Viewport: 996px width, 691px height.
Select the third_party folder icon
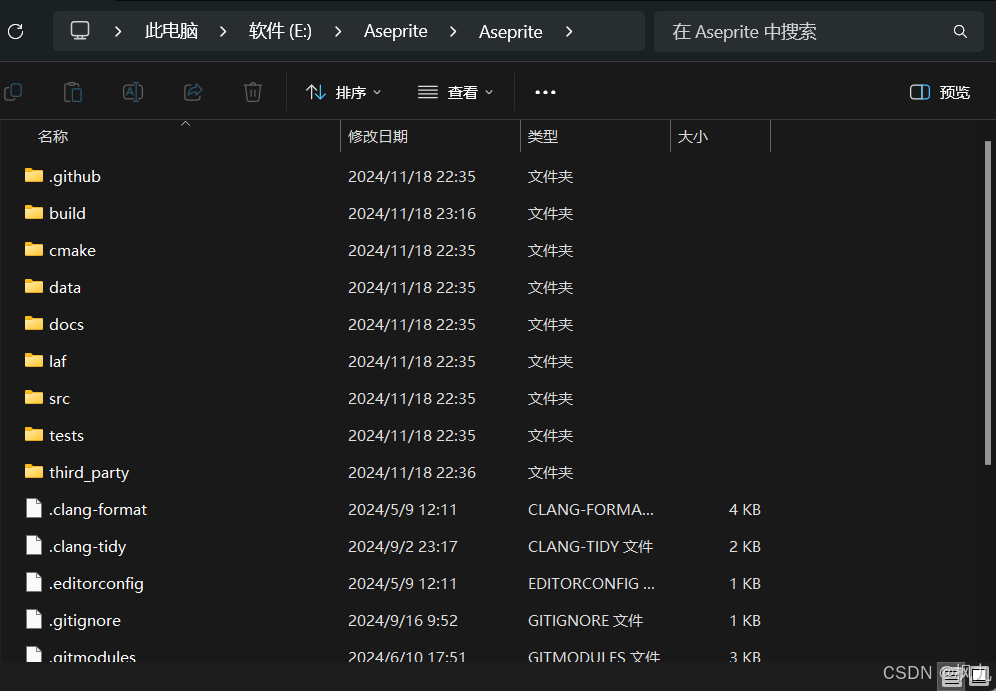click(x=34, y=472)
